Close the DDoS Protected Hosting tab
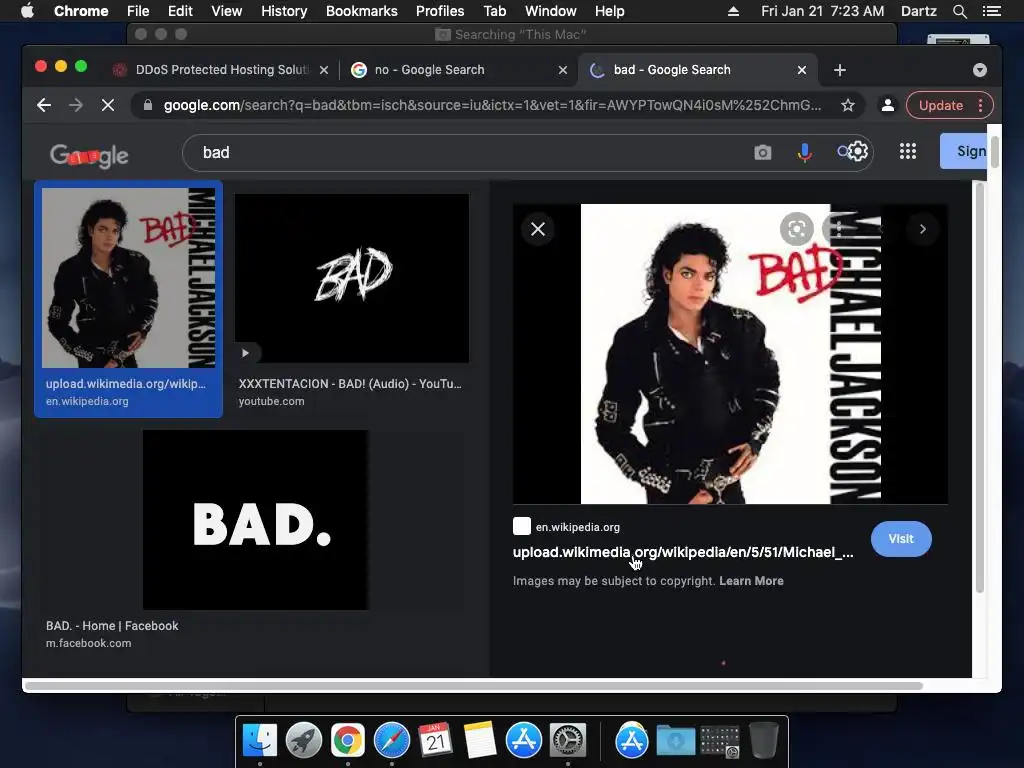This screenshot has width=1024, height=768. pyautogui.click(x=324, y=70)
